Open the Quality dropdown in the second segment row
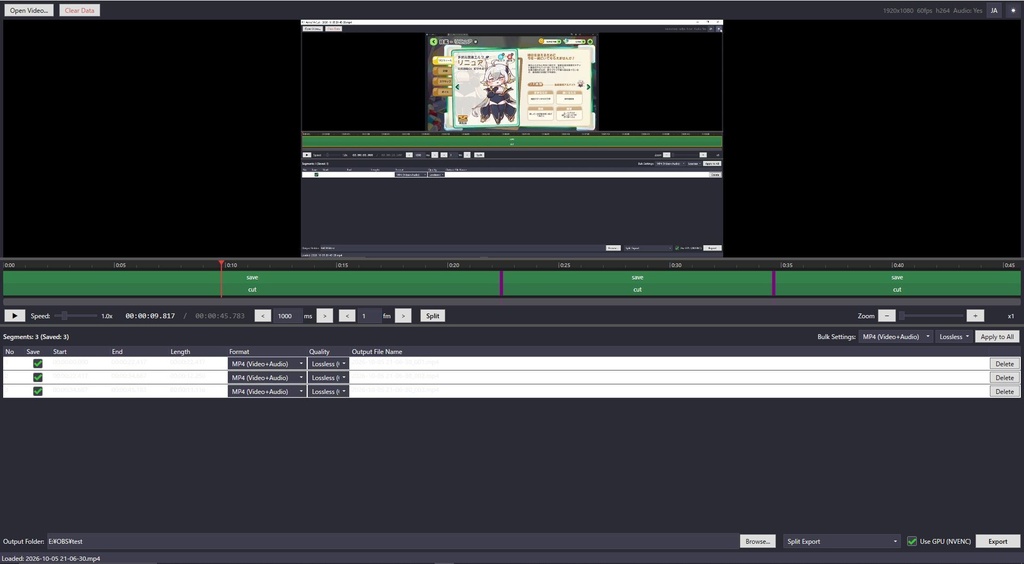Screen dimensions: 1024x564 click(328, 378)
